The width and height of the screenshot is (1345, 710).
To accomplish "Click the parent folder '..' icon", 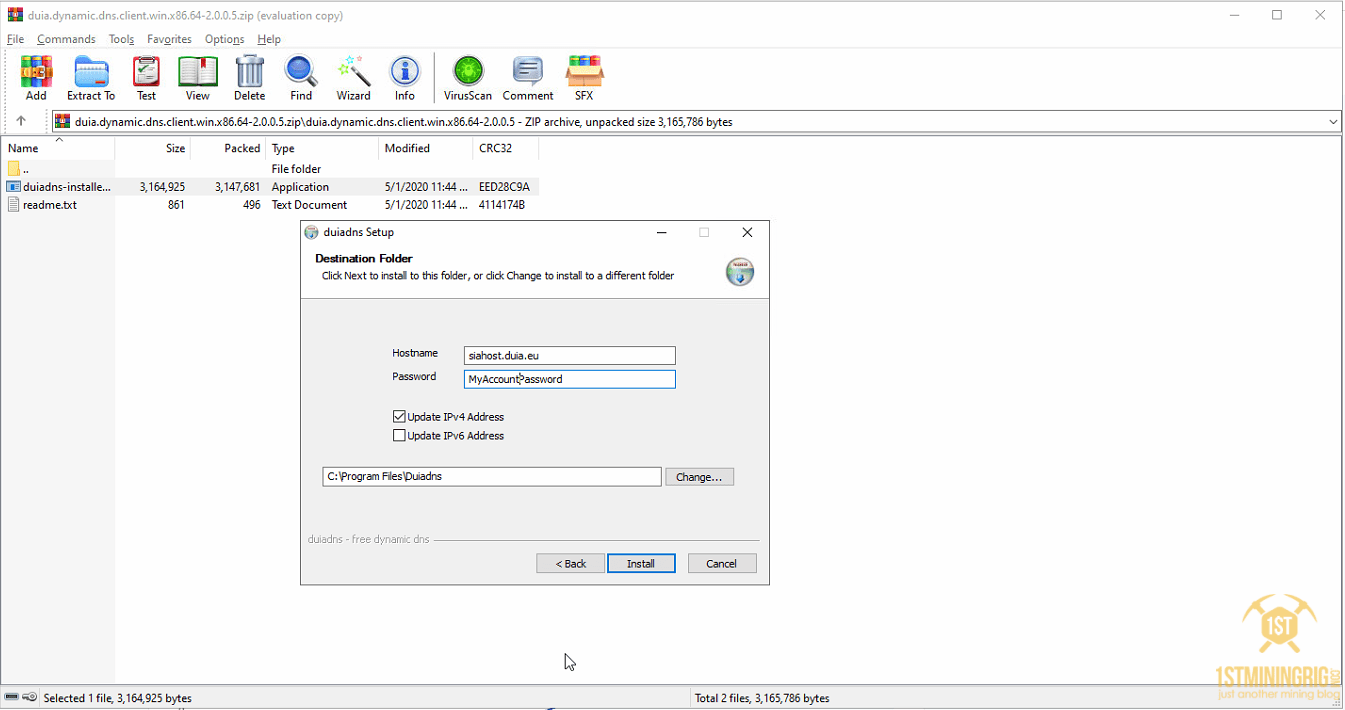I will coord(14,169).
